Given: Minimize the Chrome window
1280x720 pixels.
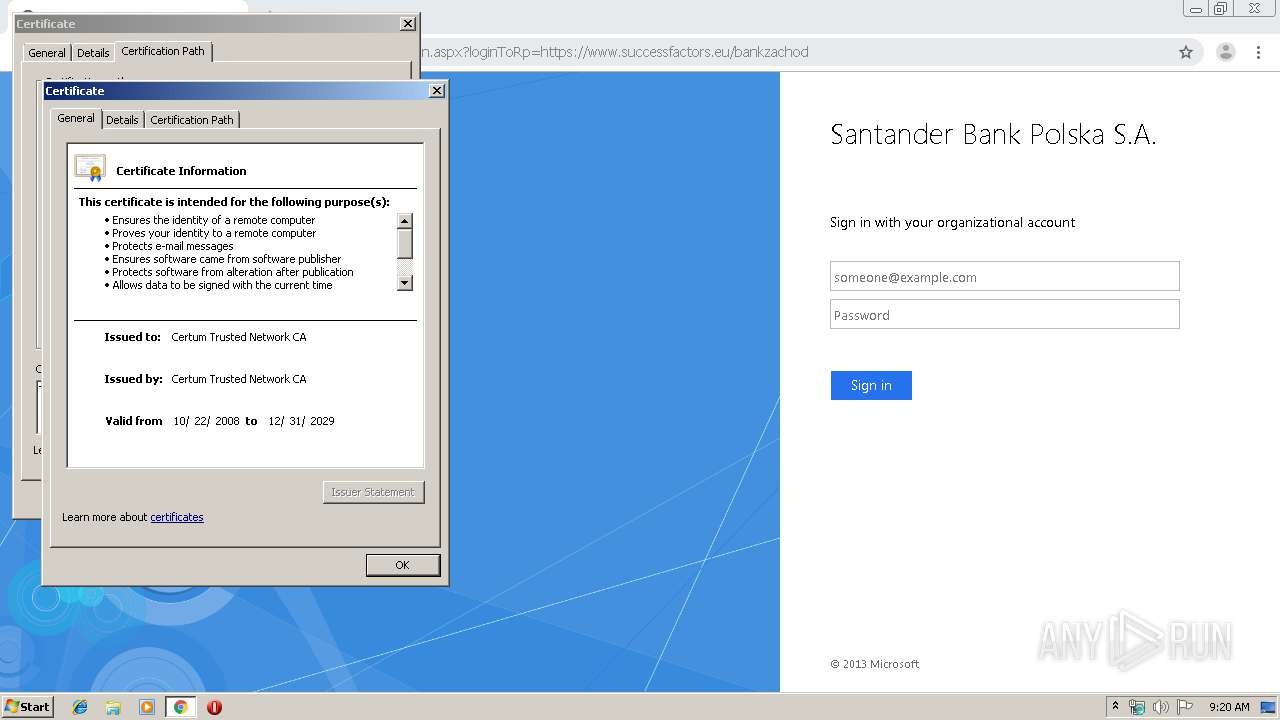Looking at the screenshot, I should pos(1195,9).
